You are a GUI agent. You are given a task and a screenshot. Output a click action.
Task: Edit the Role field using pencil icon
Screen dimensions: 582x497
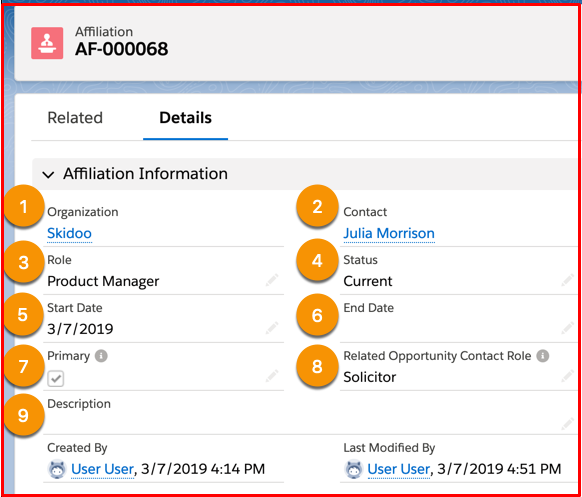[x=272, y=280]
